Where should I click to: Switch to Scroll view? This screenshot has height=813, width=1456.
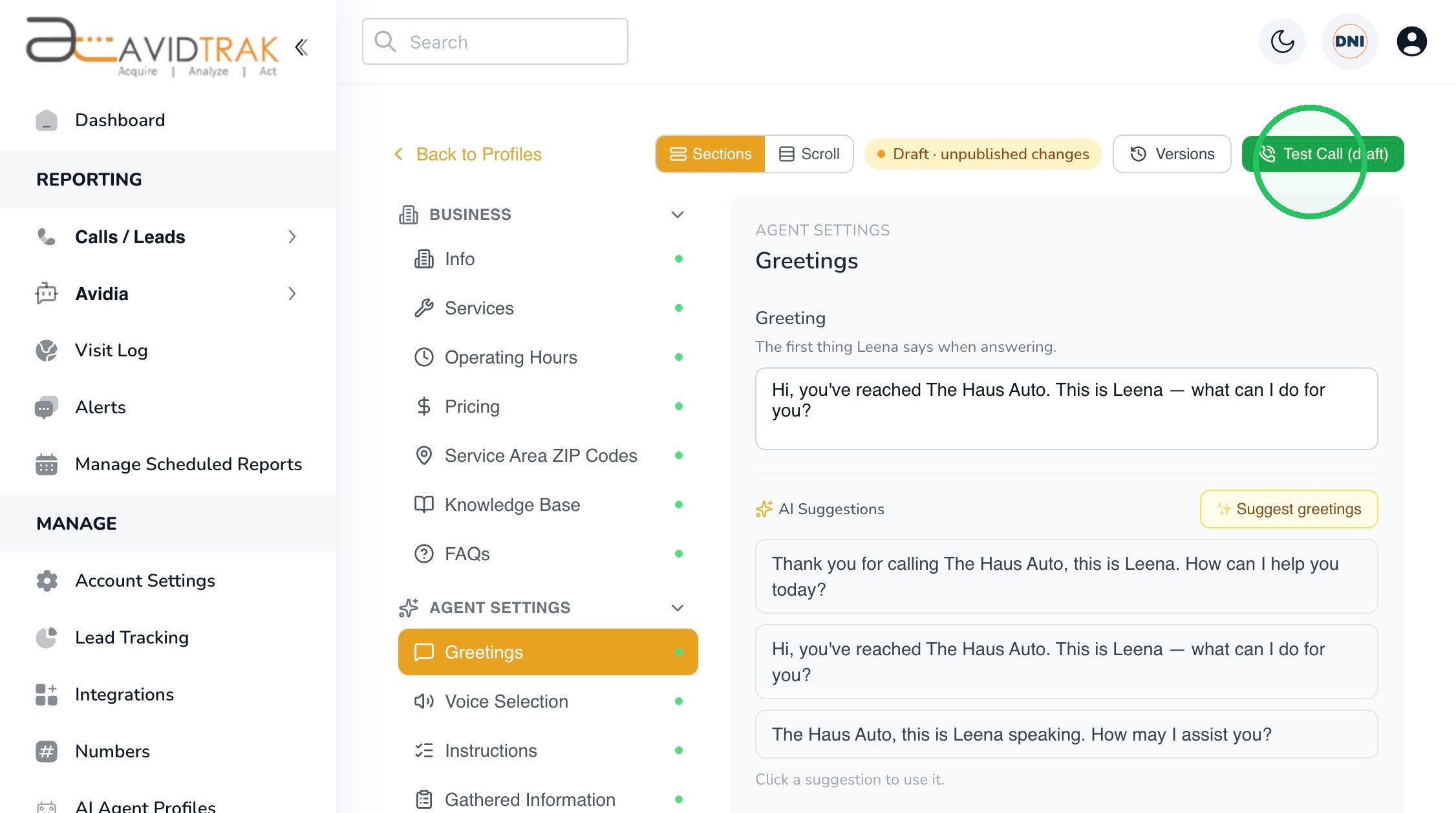click(x=809, y=154)
